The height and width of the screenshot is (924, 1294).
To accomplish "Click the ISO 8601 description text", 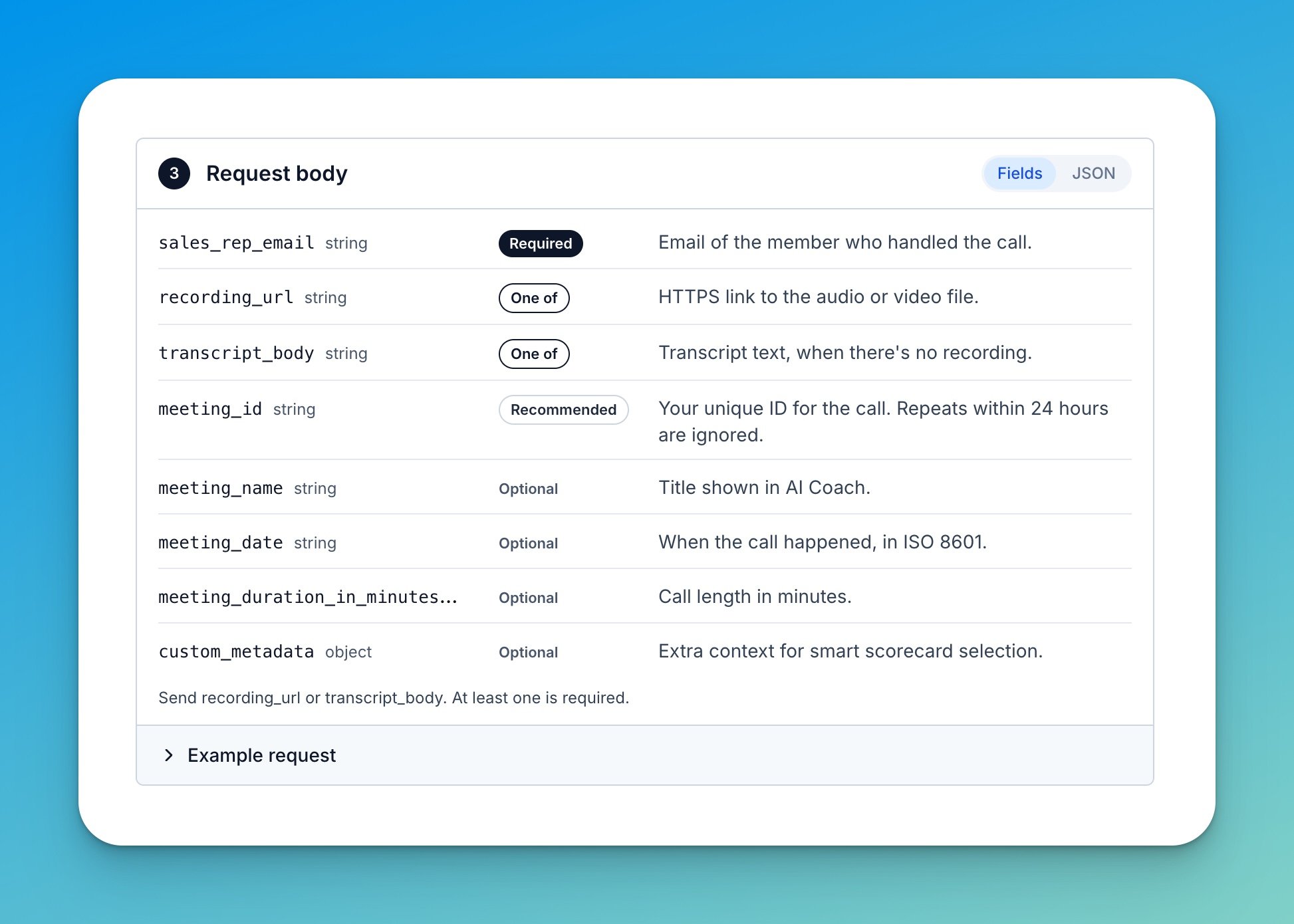I will [823, 542].
